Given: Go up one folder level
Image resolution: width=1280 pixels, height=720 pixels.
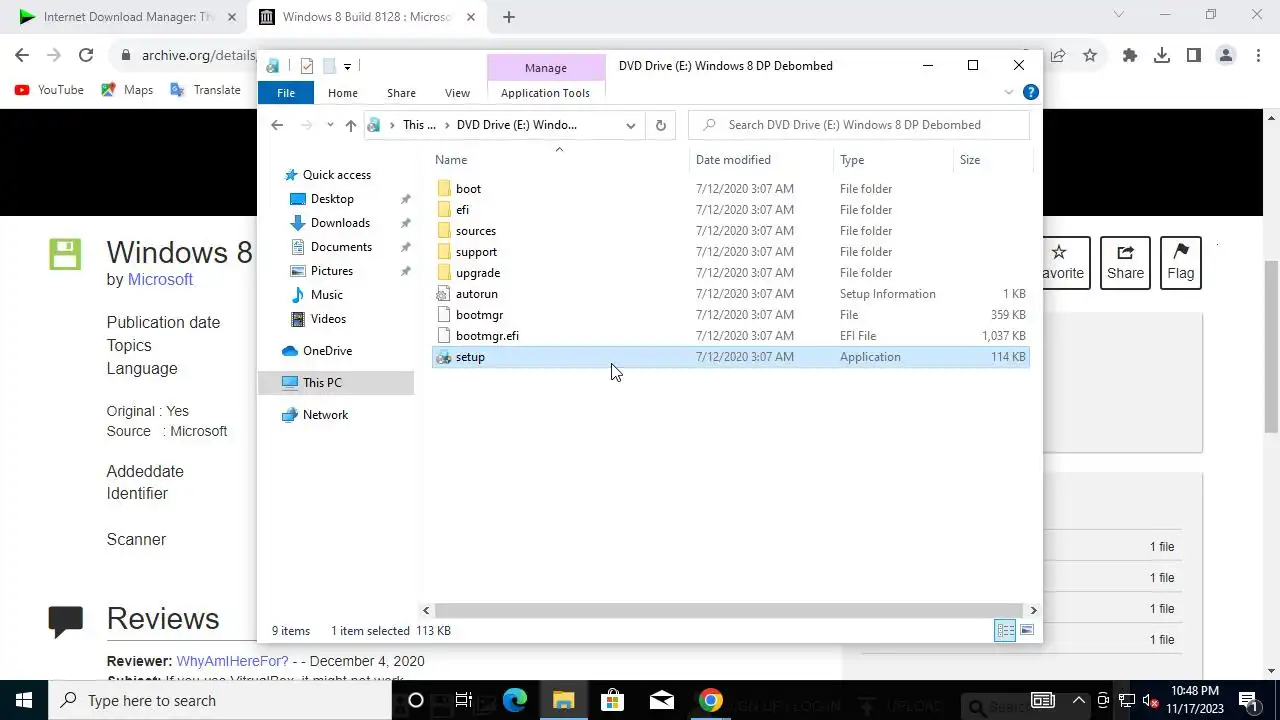Looking at the screenshot, I should pyautogui.click(x=350, y=125).
